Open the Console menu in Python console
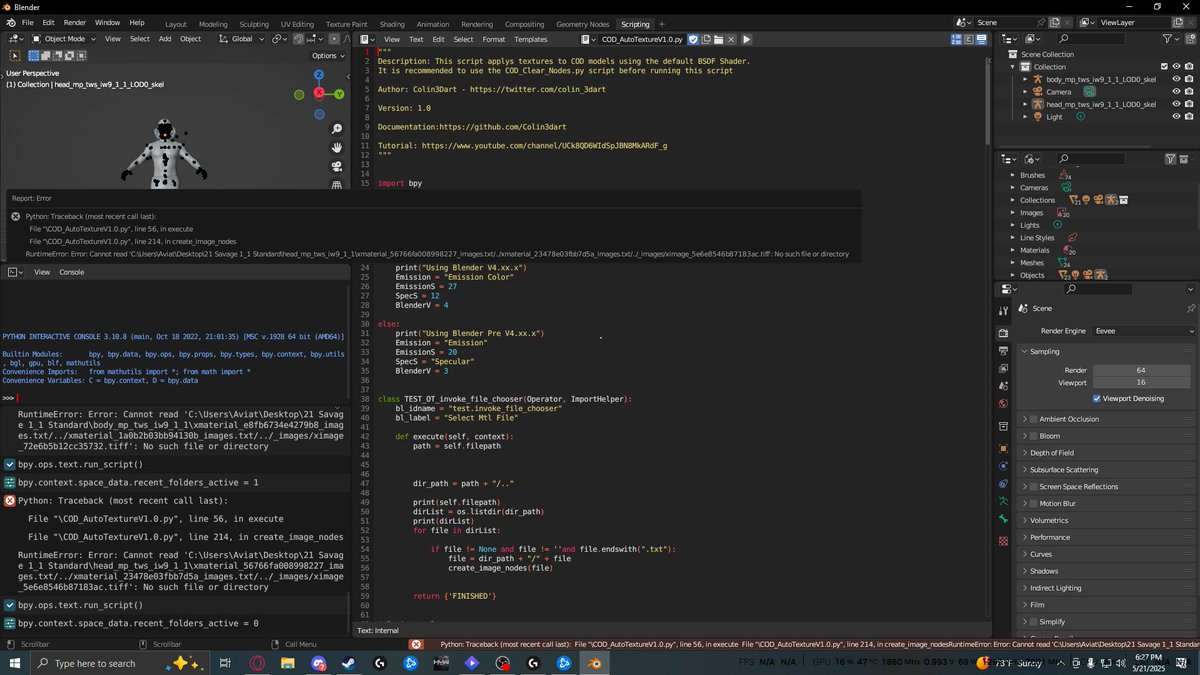 [72, 272]
